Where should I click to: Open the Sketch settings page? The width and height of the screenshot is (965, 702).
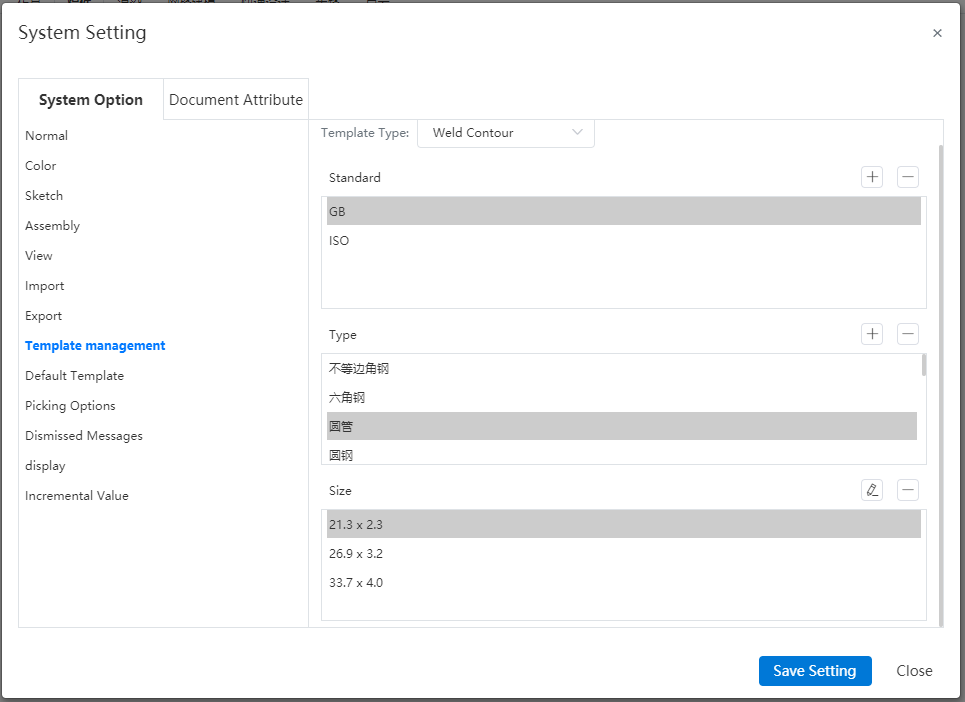pos(44,196)
